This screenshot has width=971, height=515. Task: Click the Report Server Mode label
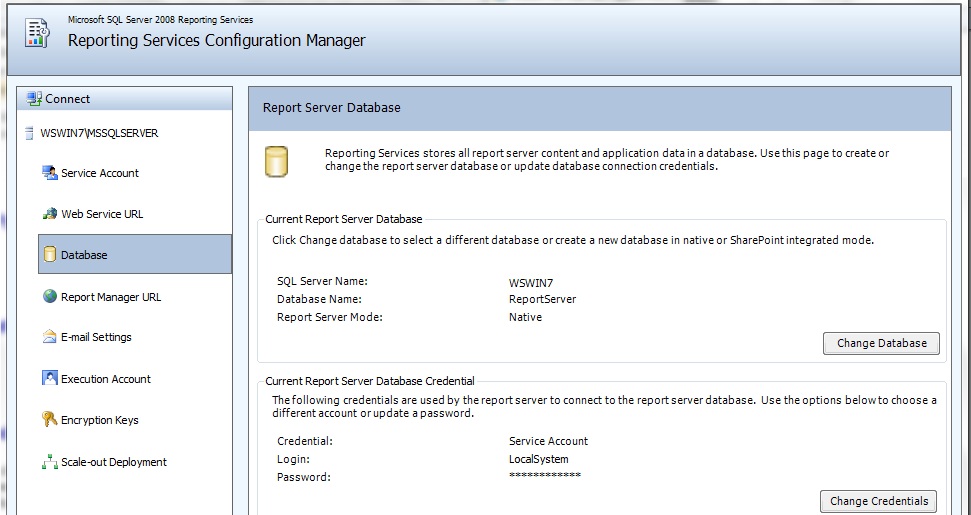[x=330, y=317]
